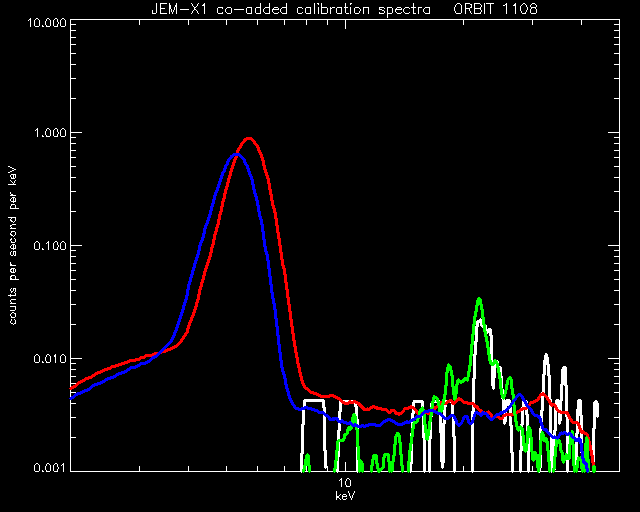Click the red curve's peak
This screenshot has height=512, width=640.
point(249,139)
